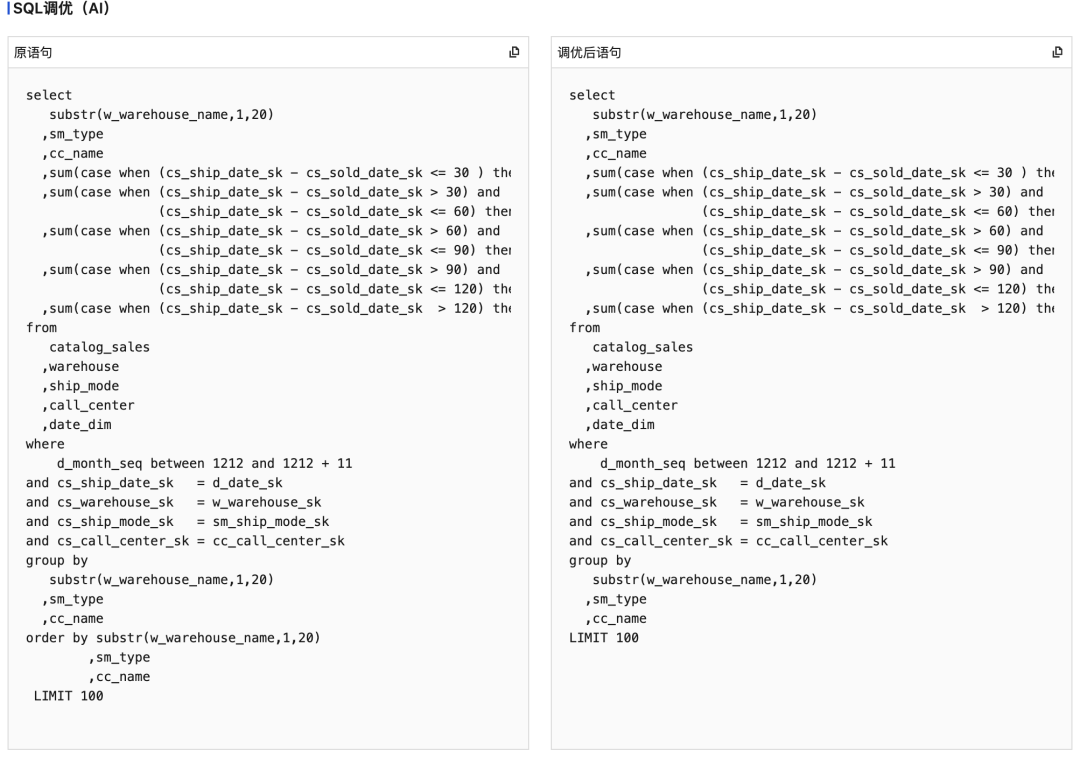Select the 原语句 panel header label

click(x=33, y=53)
